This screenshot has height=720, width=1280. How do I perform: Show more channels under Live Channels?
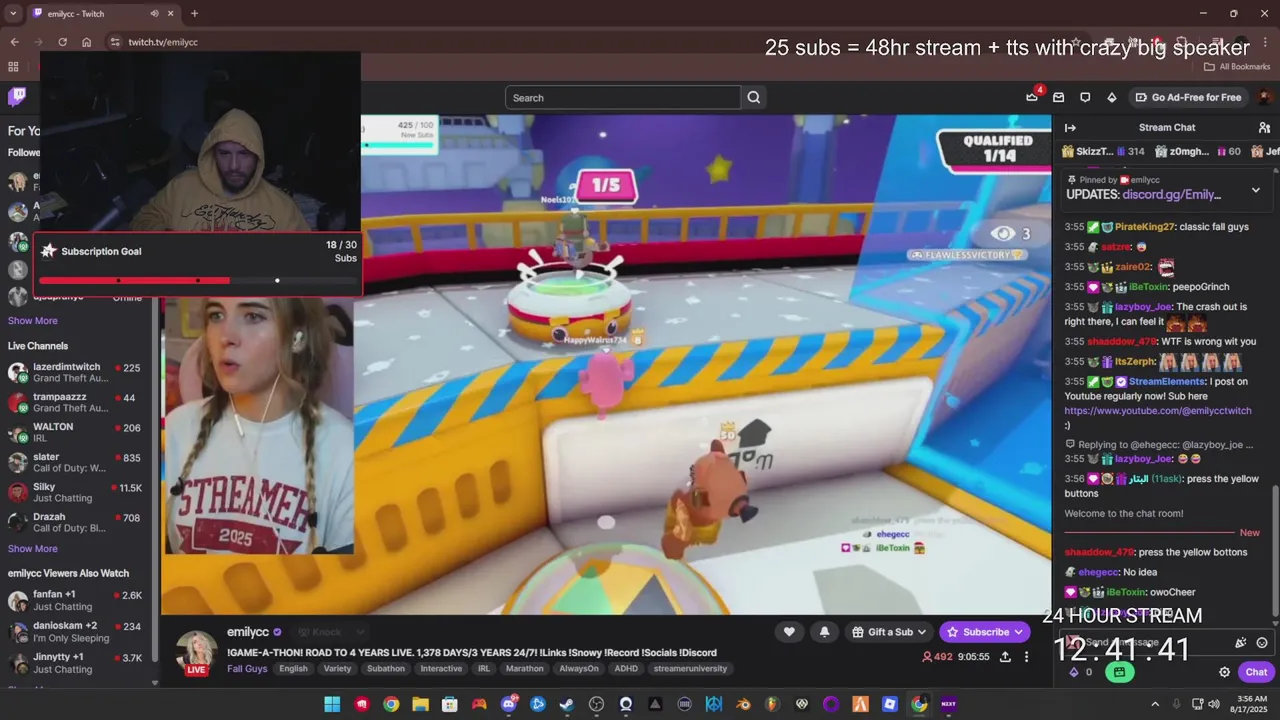(x=32, y=549)
